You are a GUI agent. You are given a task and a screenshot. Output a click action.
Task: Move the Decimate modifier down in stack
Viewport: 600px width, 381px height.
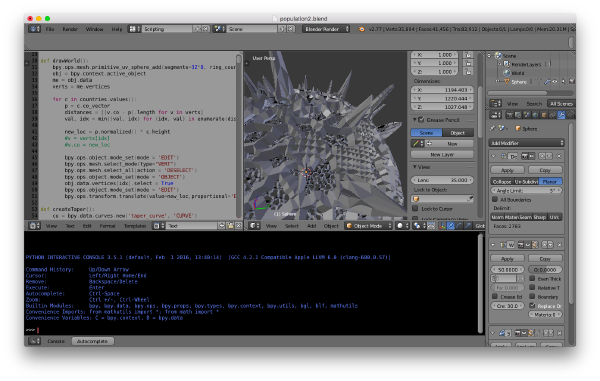coord(549,156)
